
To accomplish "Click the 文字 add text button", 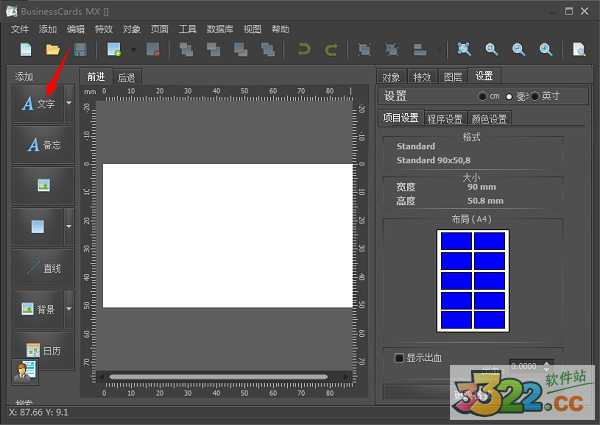I will tap(38, 103).
